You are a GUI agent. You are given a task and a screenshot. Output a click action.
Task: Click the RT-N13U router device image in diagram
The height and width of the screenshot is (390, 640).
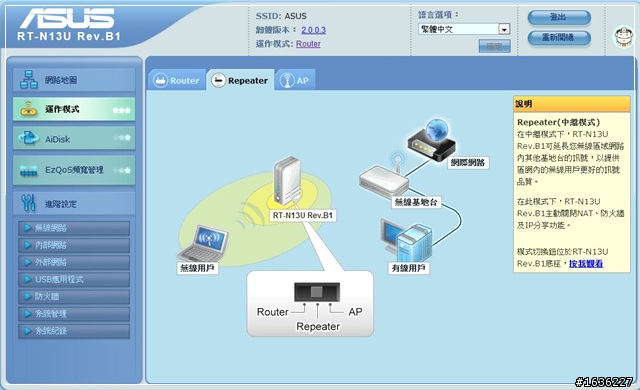(x=288, y=180)
